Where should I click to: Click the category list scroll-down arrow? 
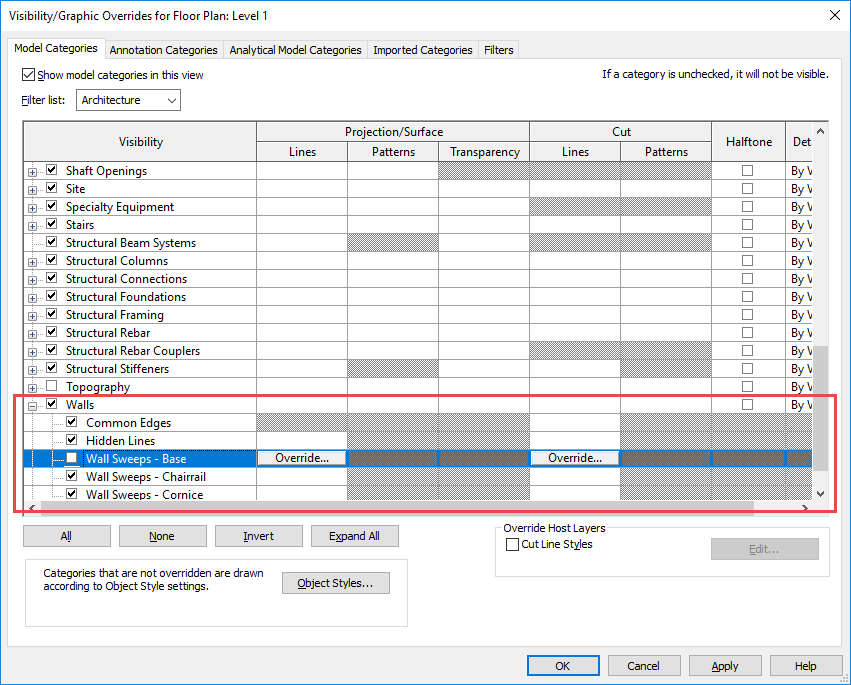(x=821, y=493)
